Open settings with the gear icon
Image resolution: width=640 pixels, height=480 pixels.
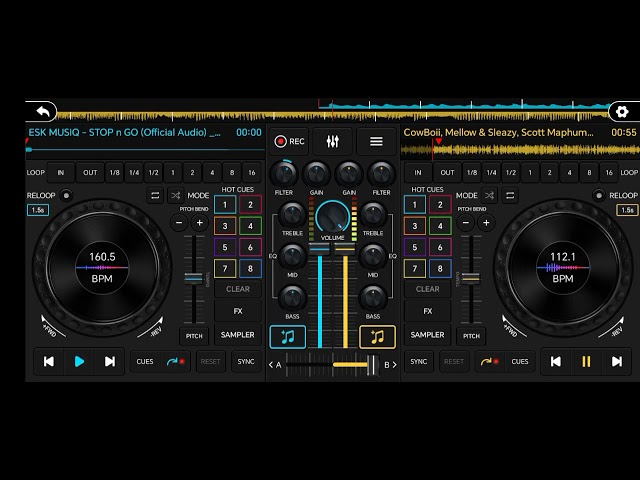click(622, 111)
